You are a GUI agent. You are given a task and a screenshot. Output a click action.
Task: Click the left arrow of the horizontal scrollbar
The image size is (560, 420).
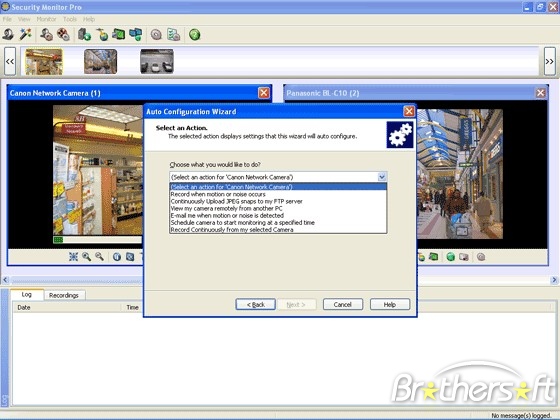point(5,280)
